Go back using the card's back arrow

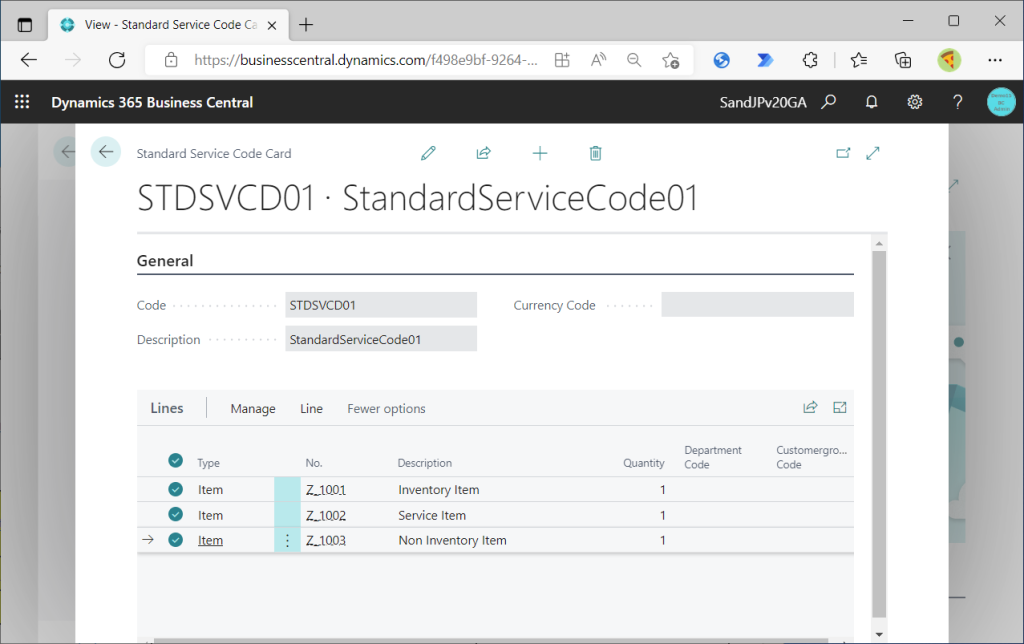(106, 152)
